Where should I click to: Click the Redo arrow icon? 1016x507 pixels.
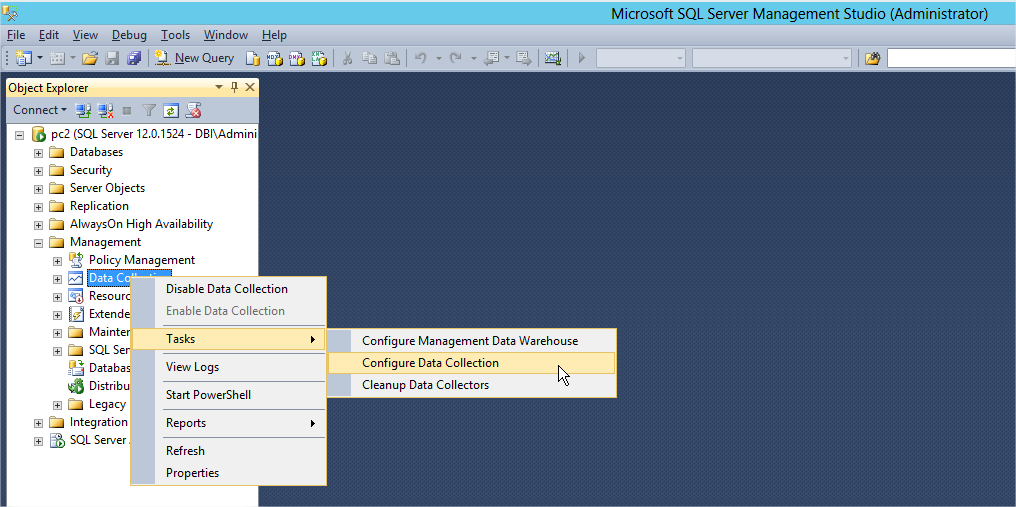[x=456, y=58]
